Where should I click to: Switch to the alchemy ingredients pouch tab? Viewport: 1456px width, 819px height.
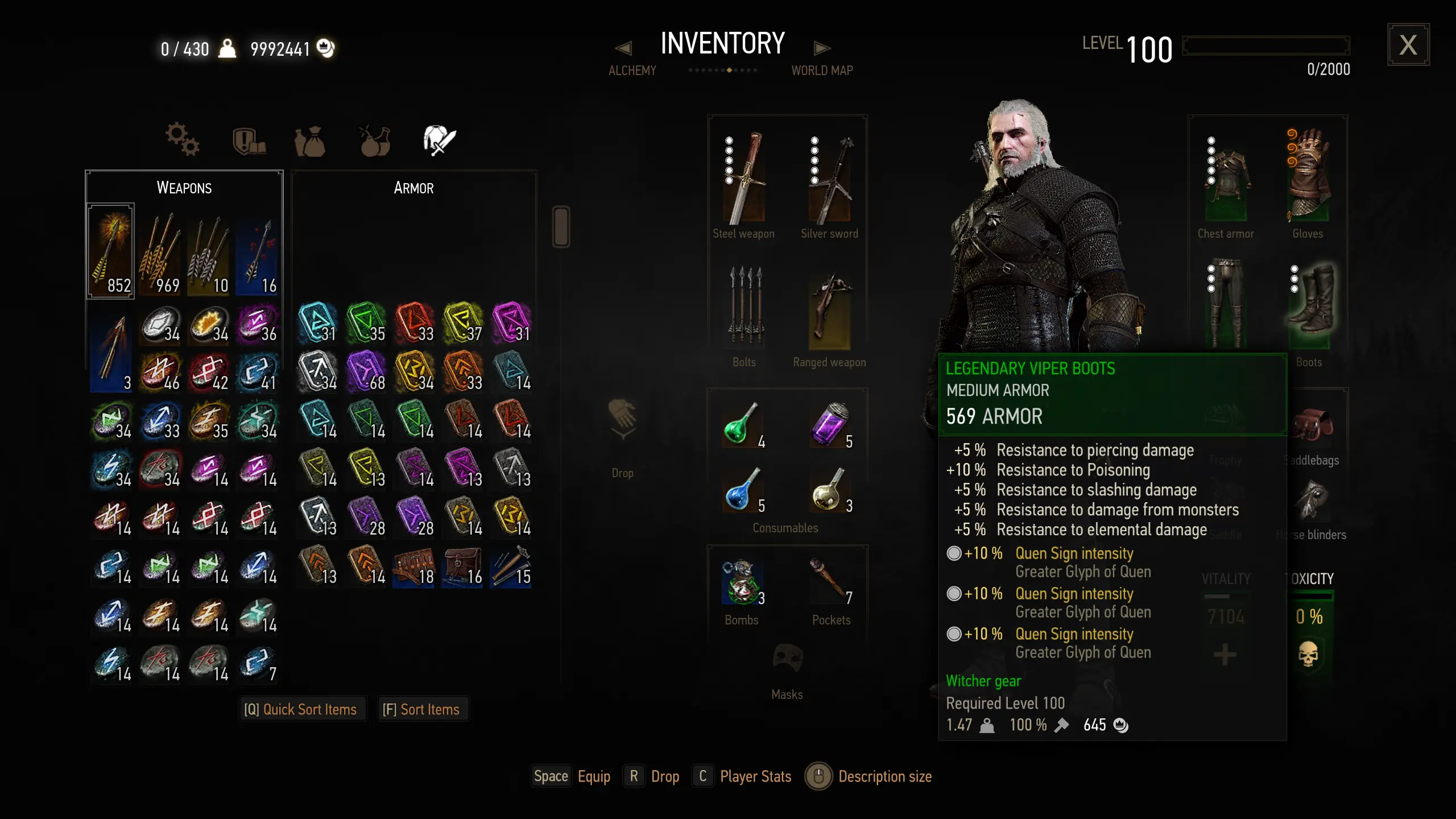(309, 141)
